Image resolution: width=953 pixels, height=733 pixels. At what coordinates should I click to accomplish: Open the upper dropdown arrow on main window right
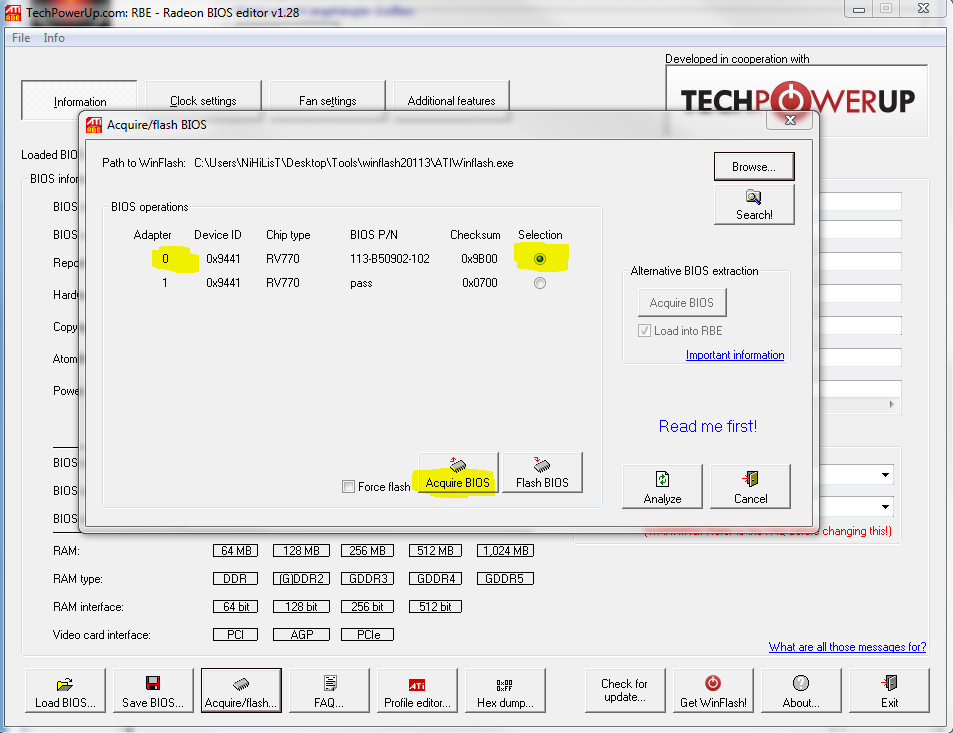click(886, 475)
